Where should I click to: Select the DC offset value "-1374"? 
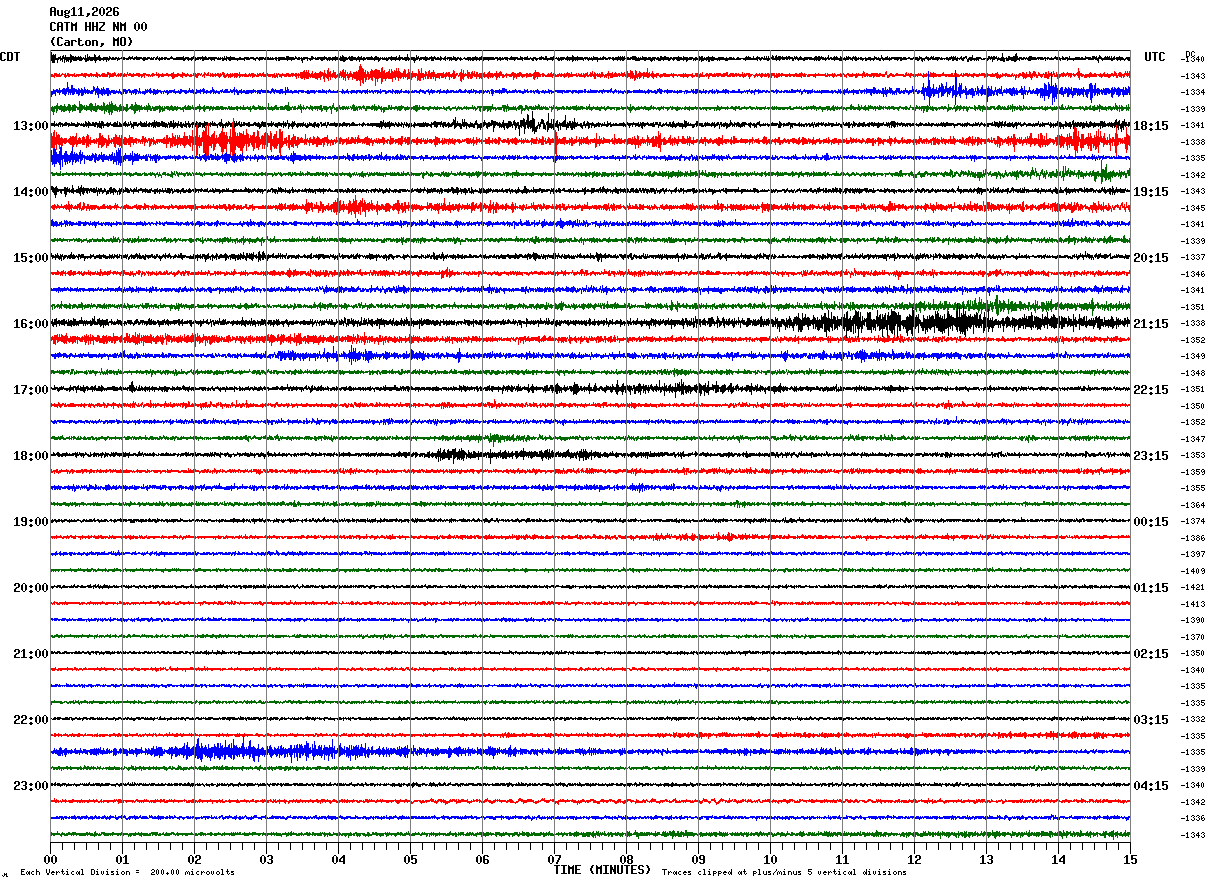tap(1193, 521)
